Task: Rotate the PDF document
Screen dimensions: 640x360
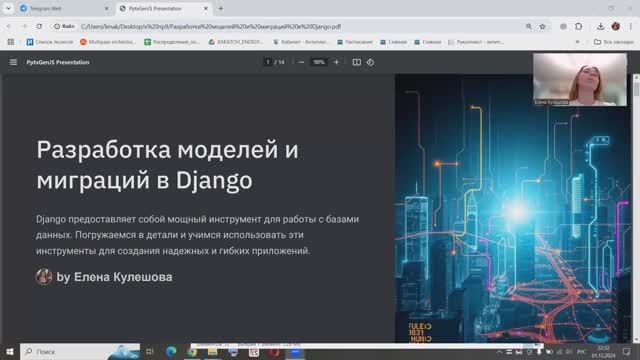Action: [370, 62]
